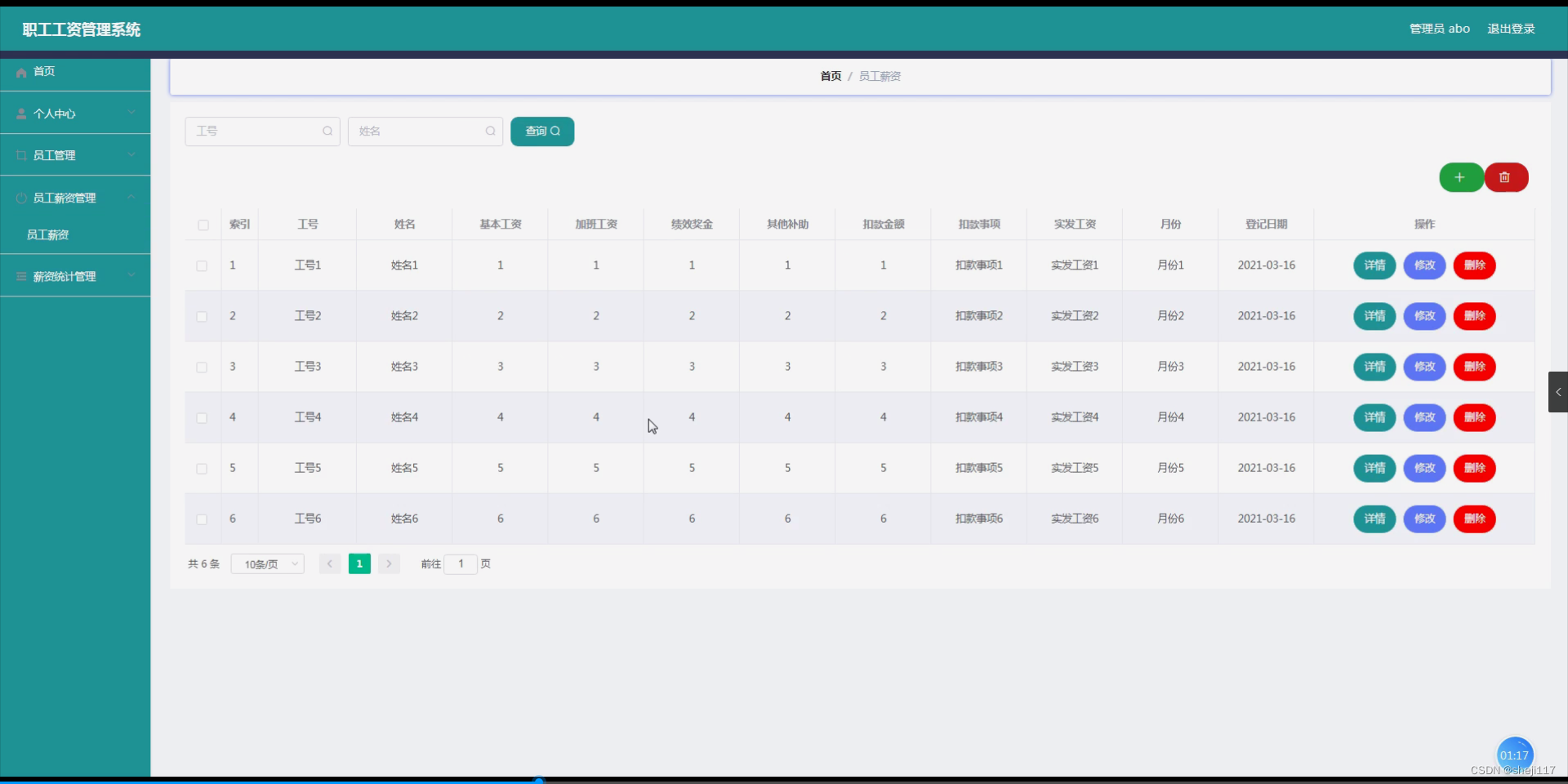Click the 实发工资 column header
The width and height of the screenshot is (1568, 784).
coord(1075,225)
